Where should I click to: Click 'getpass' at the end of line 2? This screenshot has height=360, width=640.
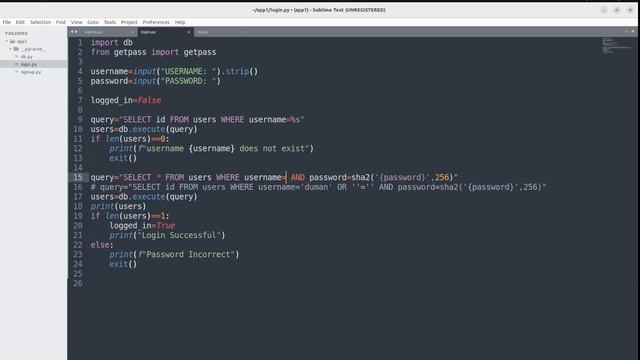click(x=200, y=52)
